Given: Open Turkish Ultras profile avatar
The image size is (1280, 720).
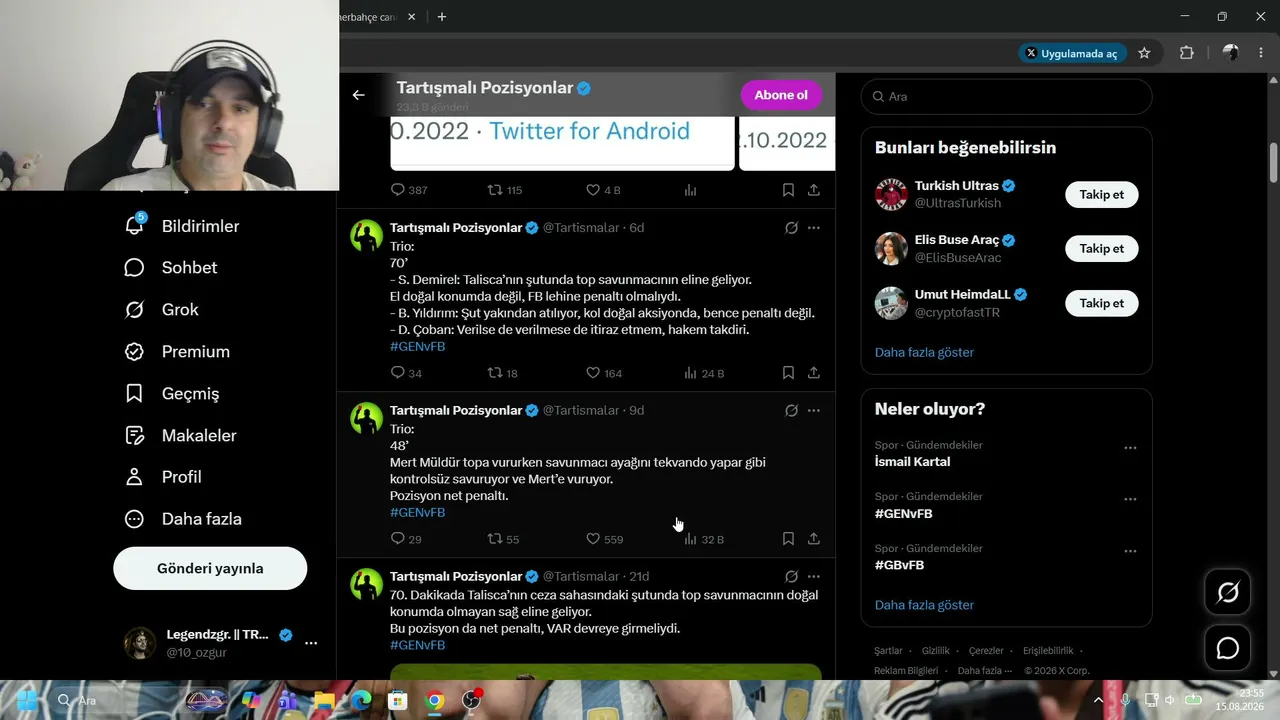Looking at the screenshot, I should pyautogui.click(x=891, y=194).
